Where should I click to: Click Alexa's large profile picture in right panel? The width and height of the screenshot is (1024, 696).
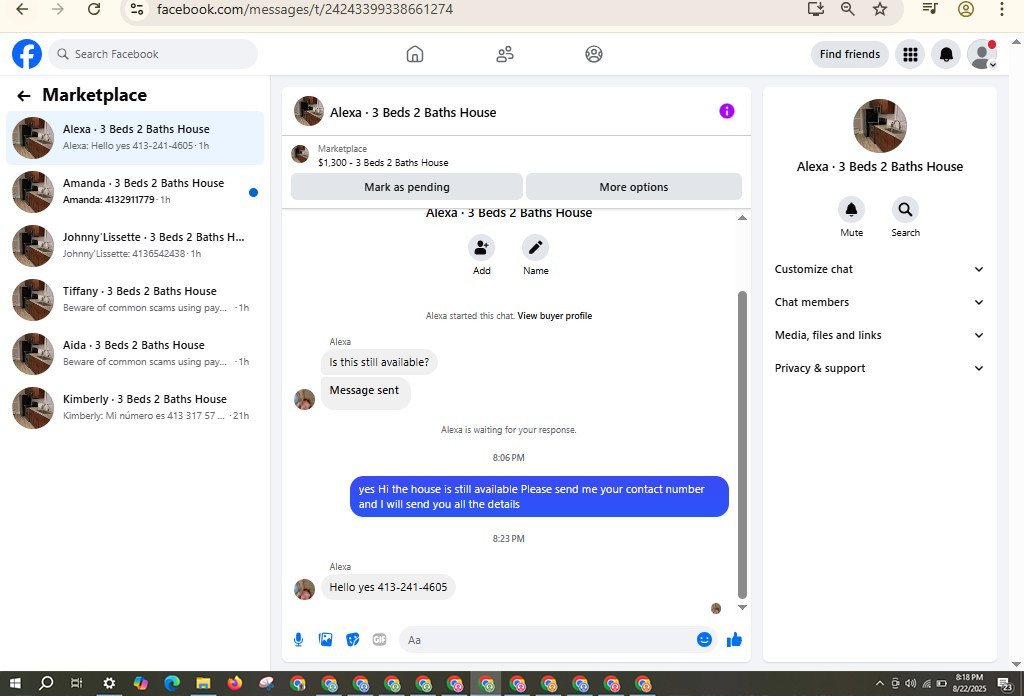click(879, 126)
